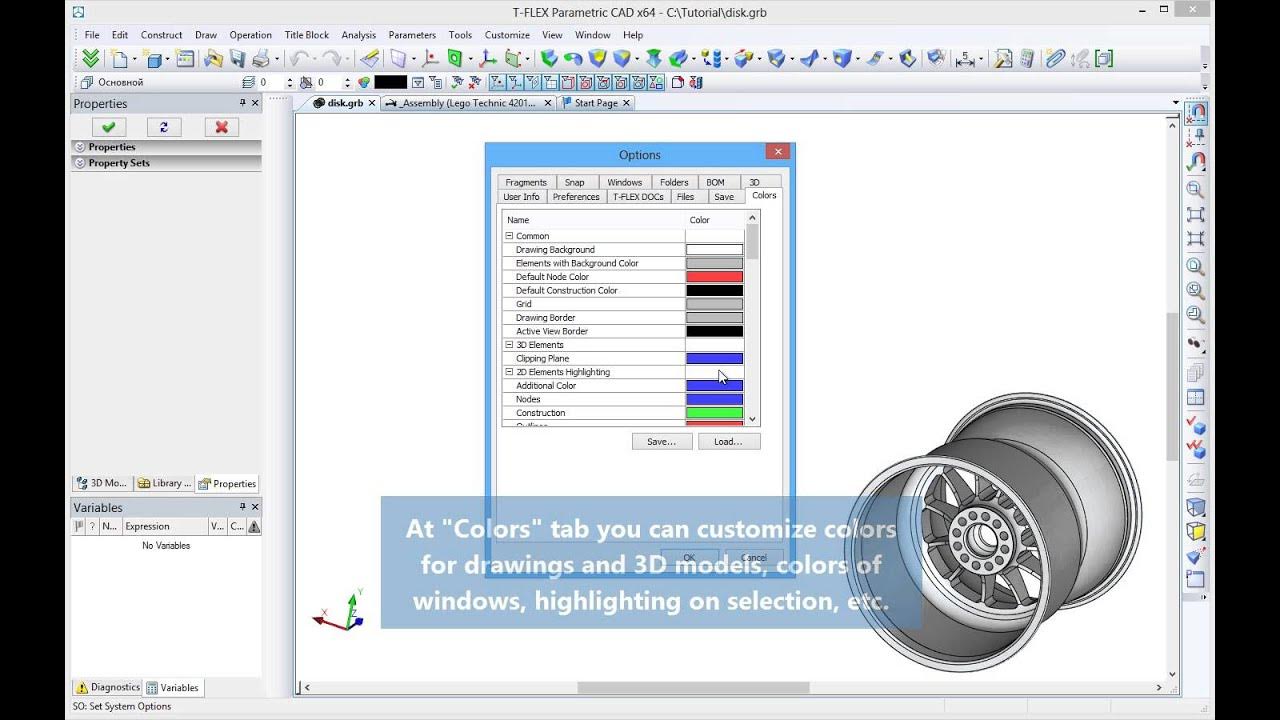Pin the Properties panel
The width and height of the screenshot is (1280, 720).
pos(242,103)
